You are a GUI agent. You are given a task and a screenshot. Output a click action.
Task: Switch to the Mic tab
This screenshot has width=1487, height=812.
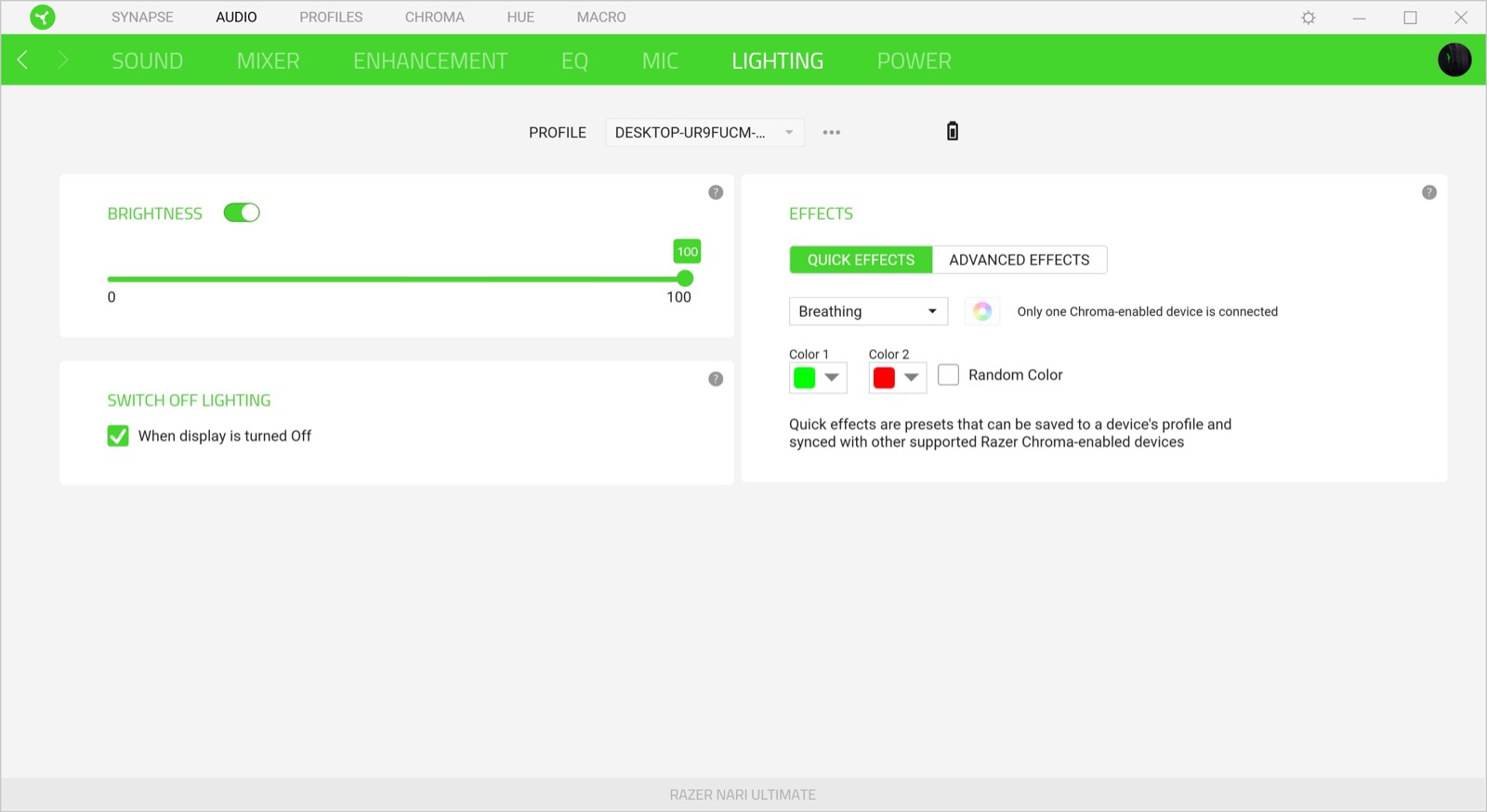(660, 61)
